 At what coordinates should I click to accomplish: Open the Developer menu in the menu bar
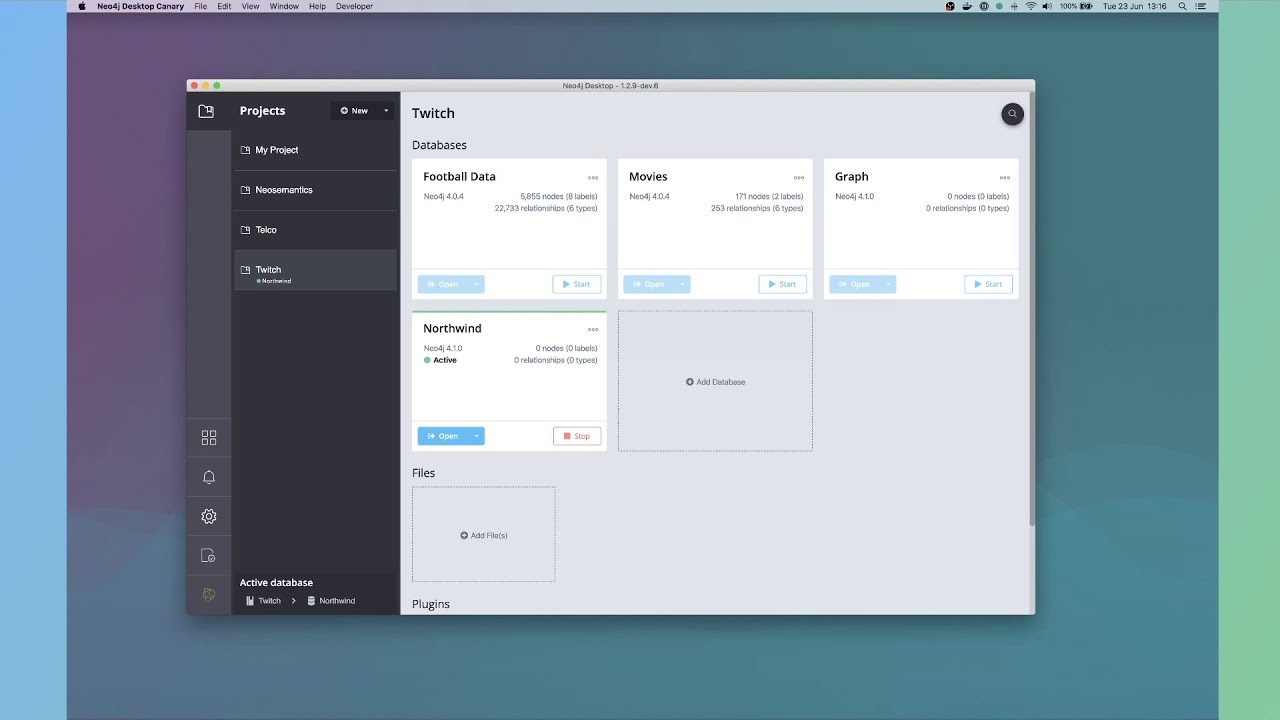click(x=354, y=6)
